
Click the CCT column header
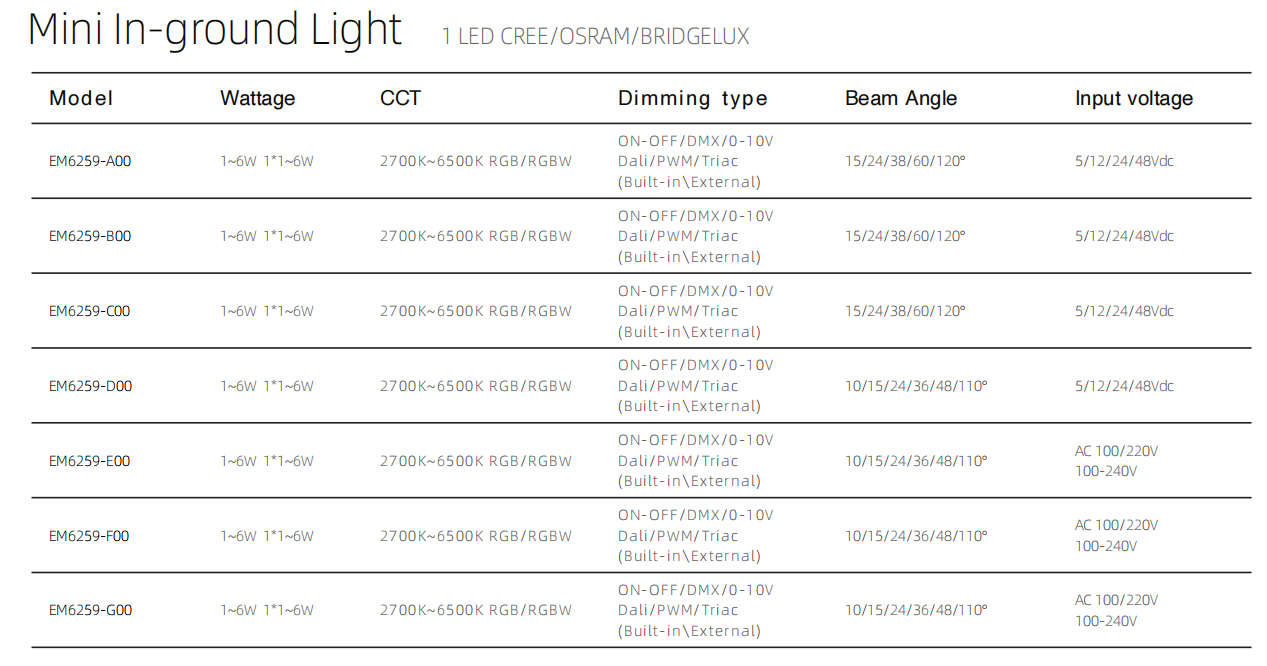(x=400, y=98)
